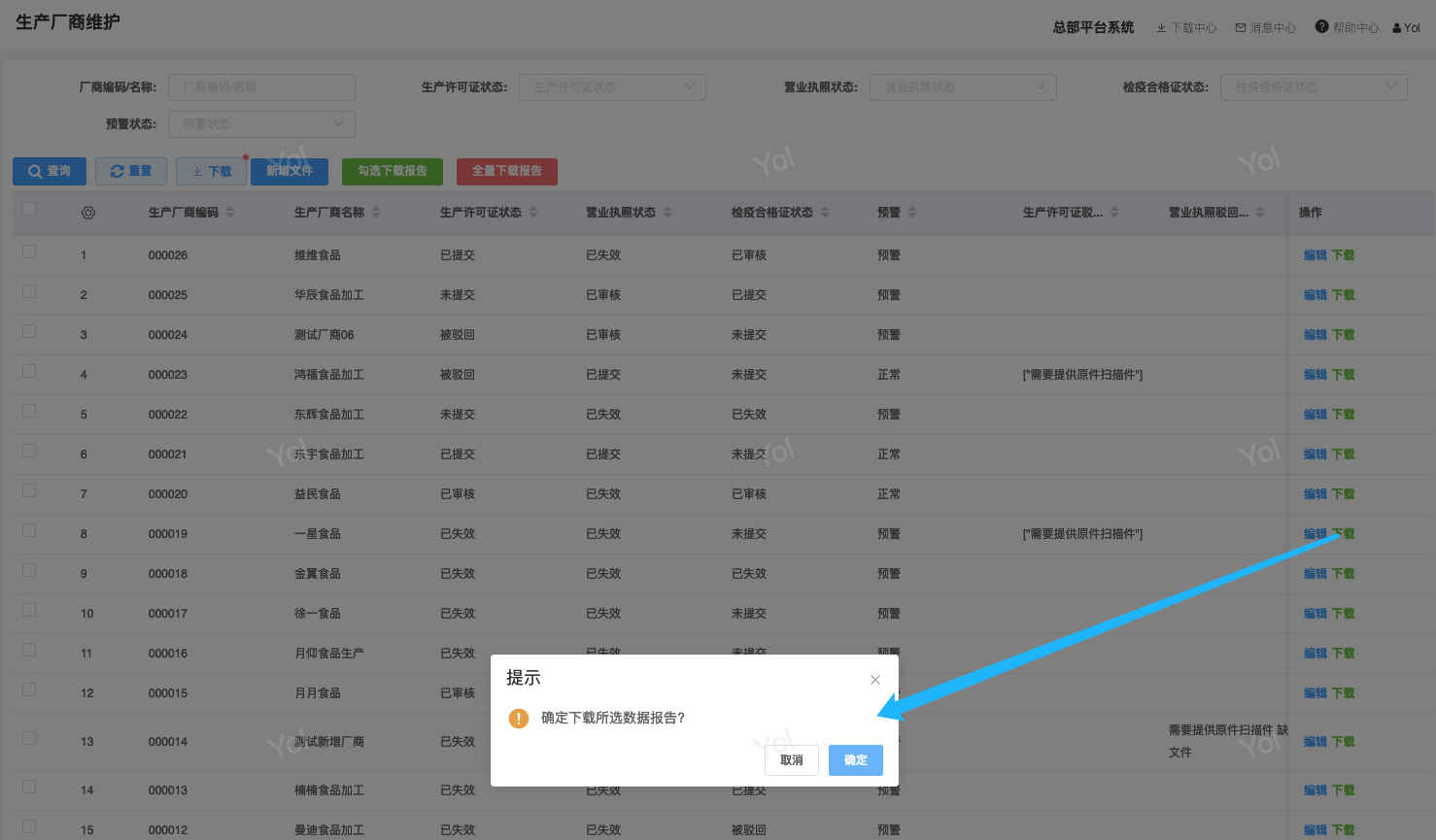Click the green 勾选下载报告 button

tap(393, 171)
